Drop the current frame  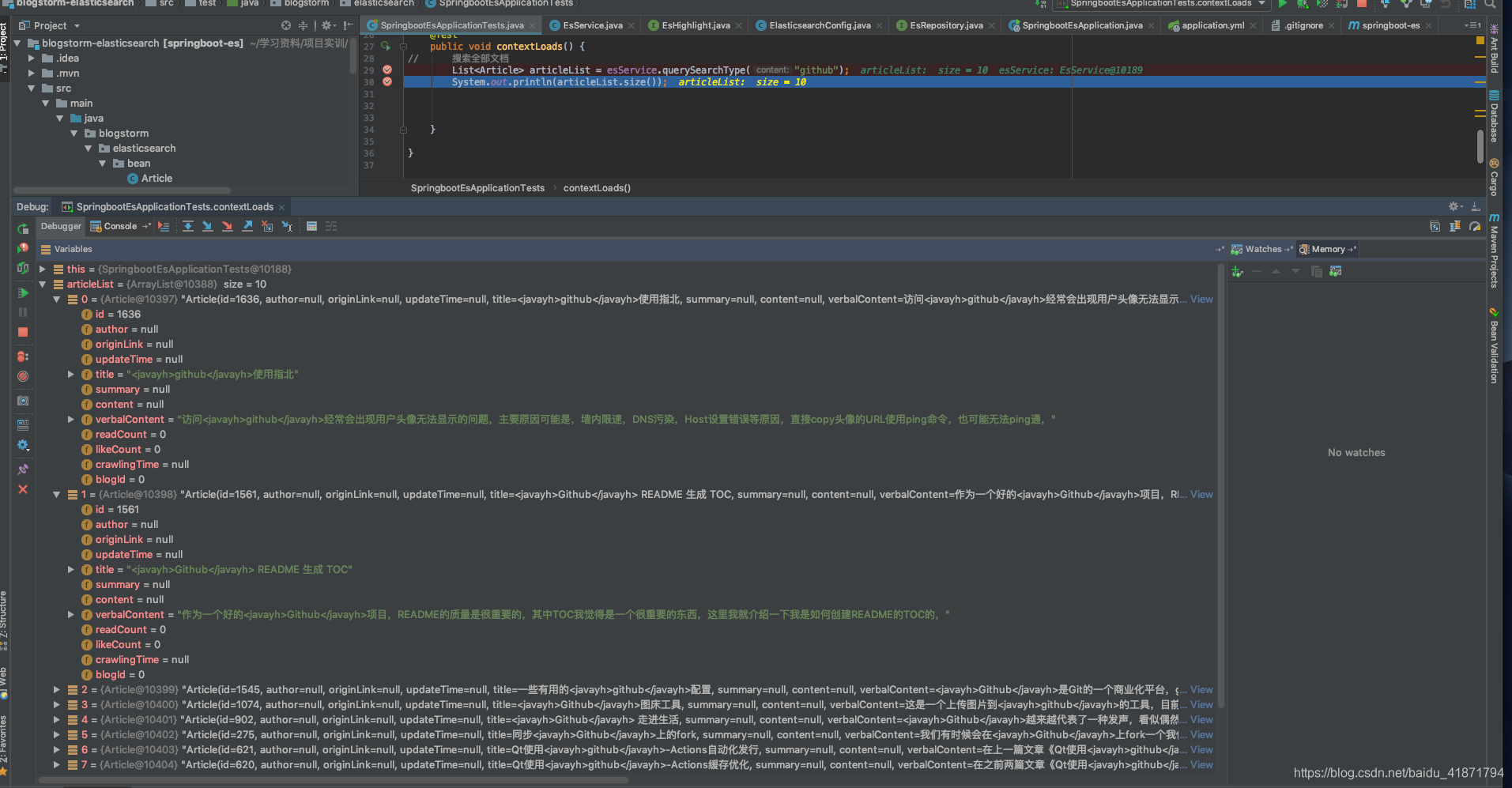267,226
